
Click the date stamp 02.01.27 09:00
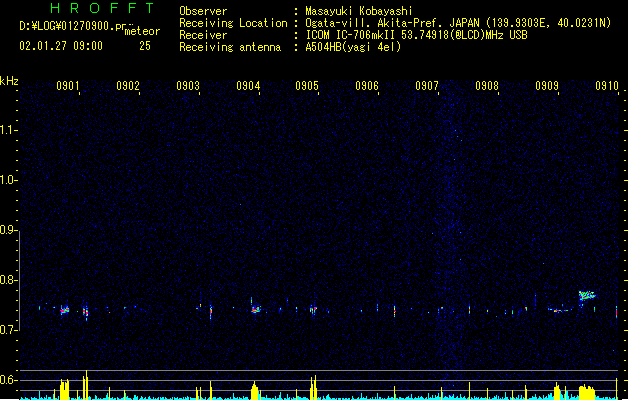(61, 46)
